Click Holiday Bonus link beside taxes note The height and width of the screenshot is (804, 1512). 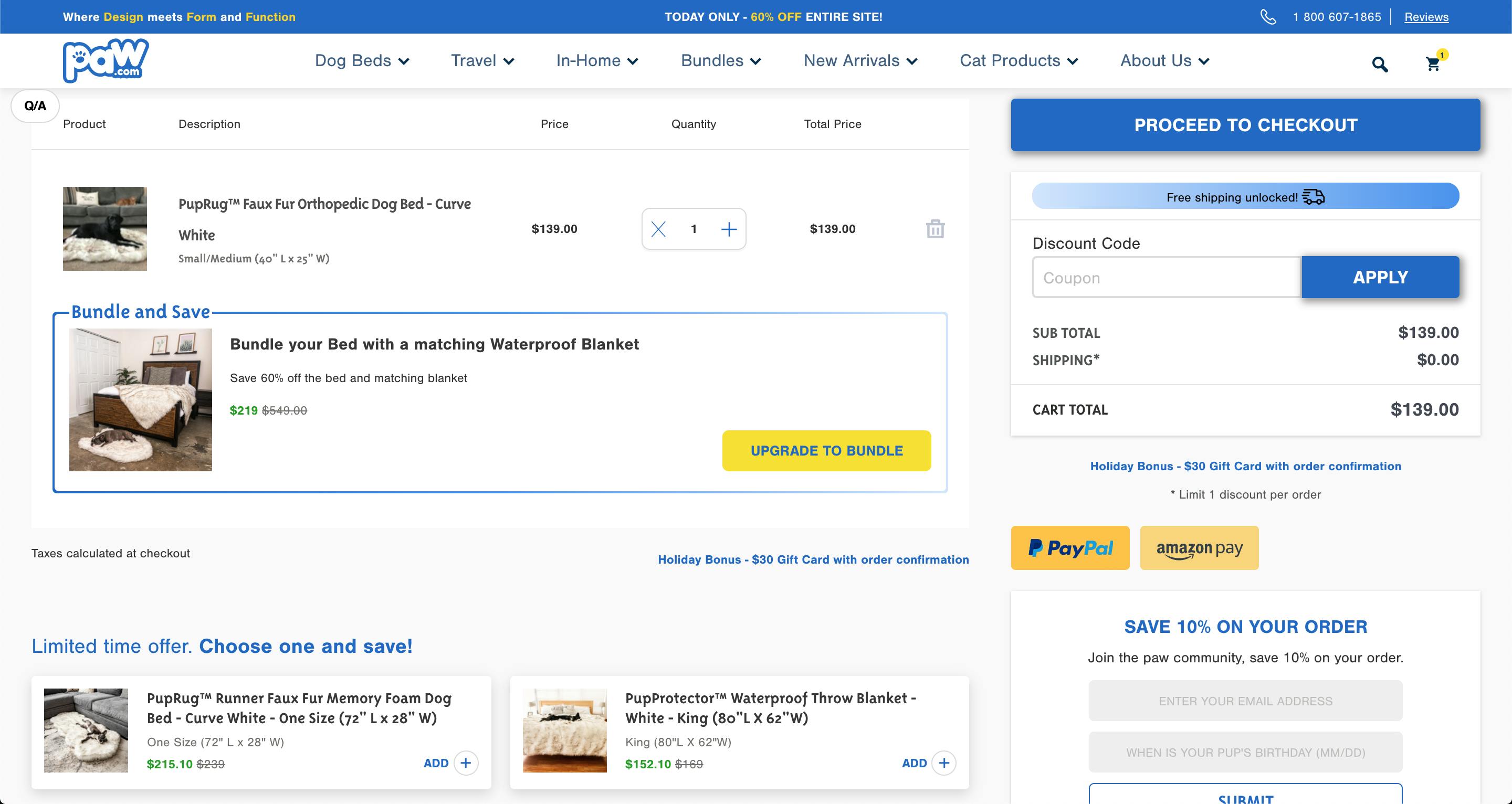[813, 559]
